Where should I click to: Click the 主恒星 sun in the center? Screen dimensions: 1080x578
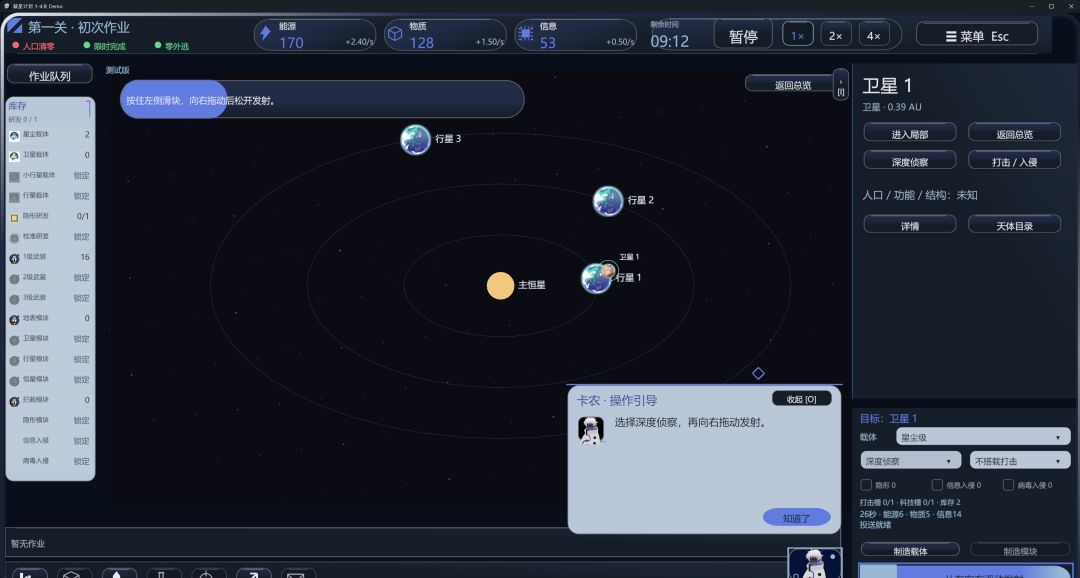click(x=501, y=286)
